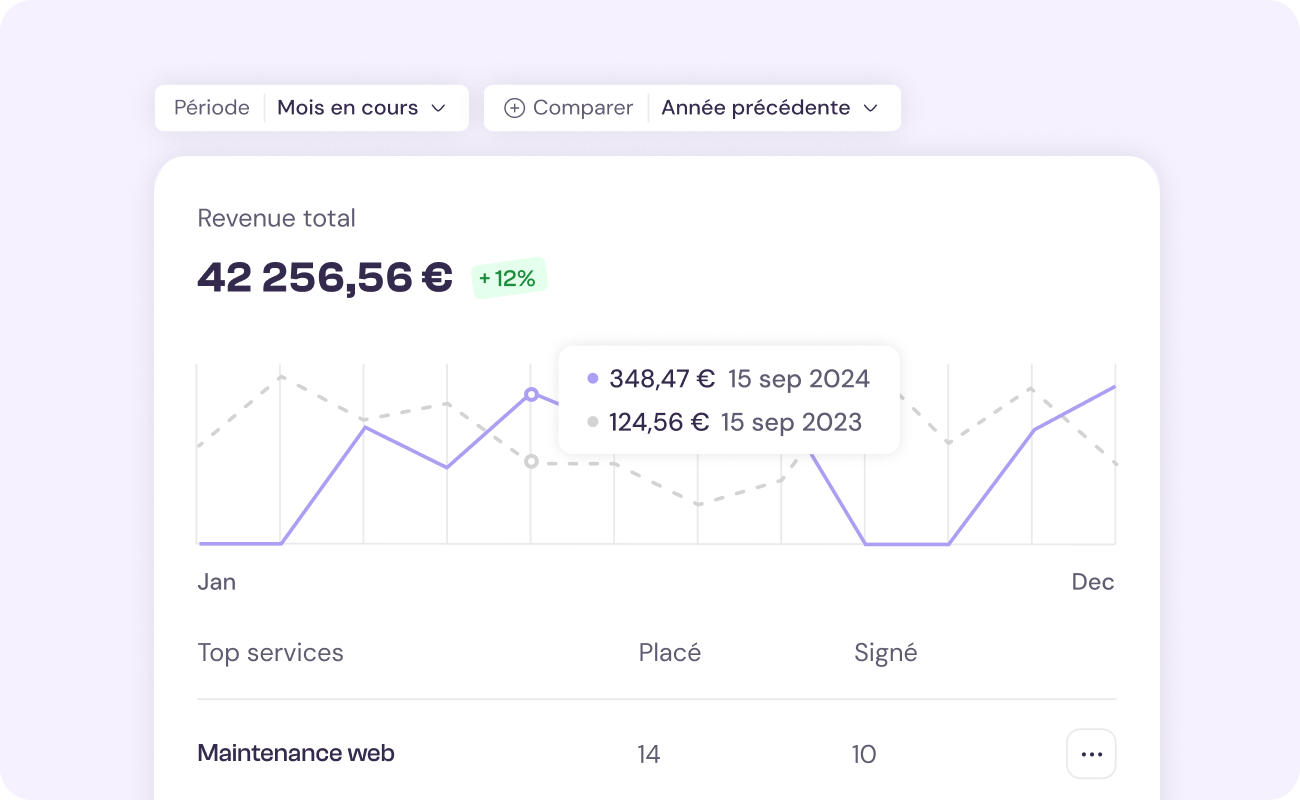This screenshot has width=1300, height=800.
Task: Click the purple dot beside 348,47 €
Action: pyautogui.click(x=593, y=377)
